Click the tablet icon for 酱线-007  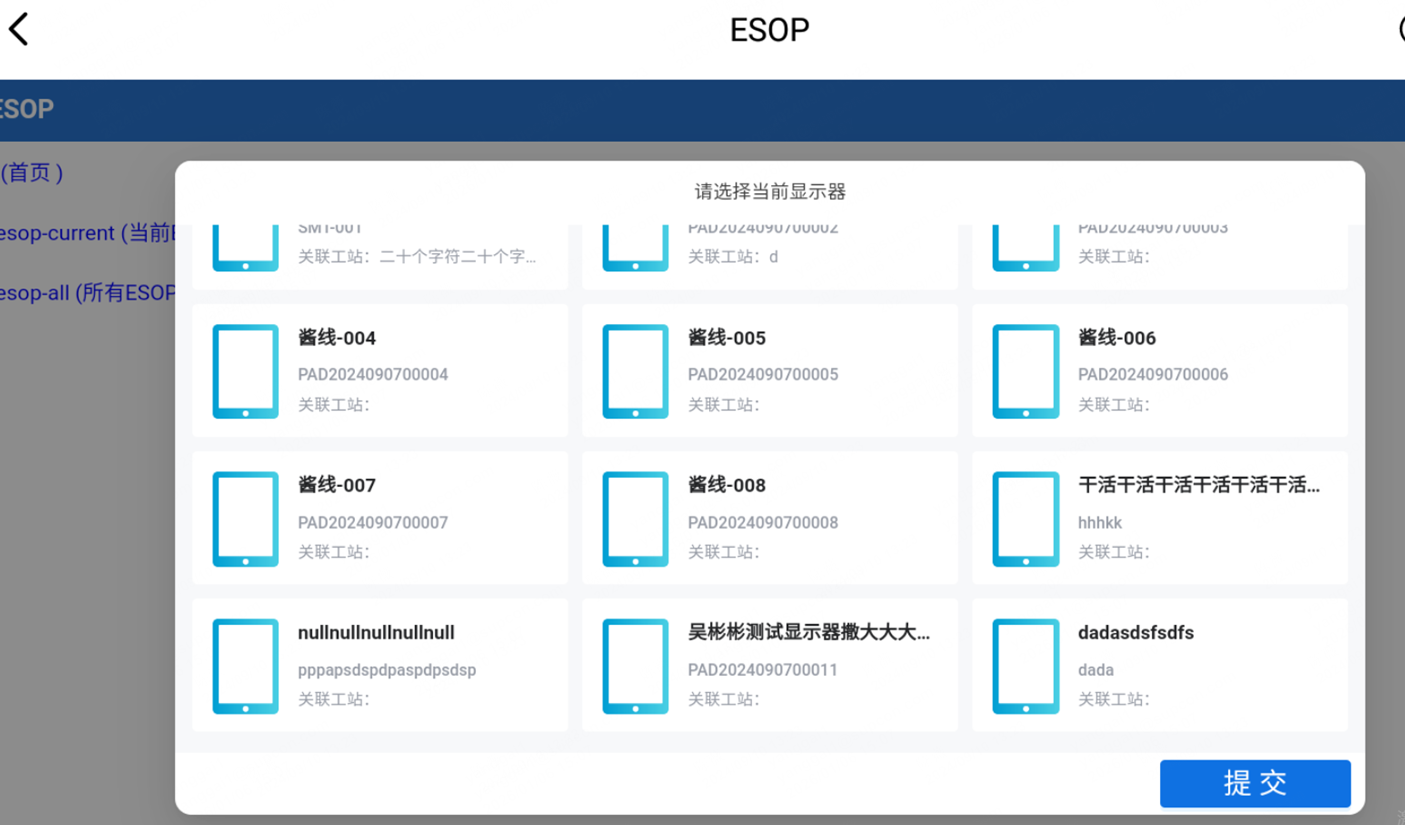(x=245, y=519)
